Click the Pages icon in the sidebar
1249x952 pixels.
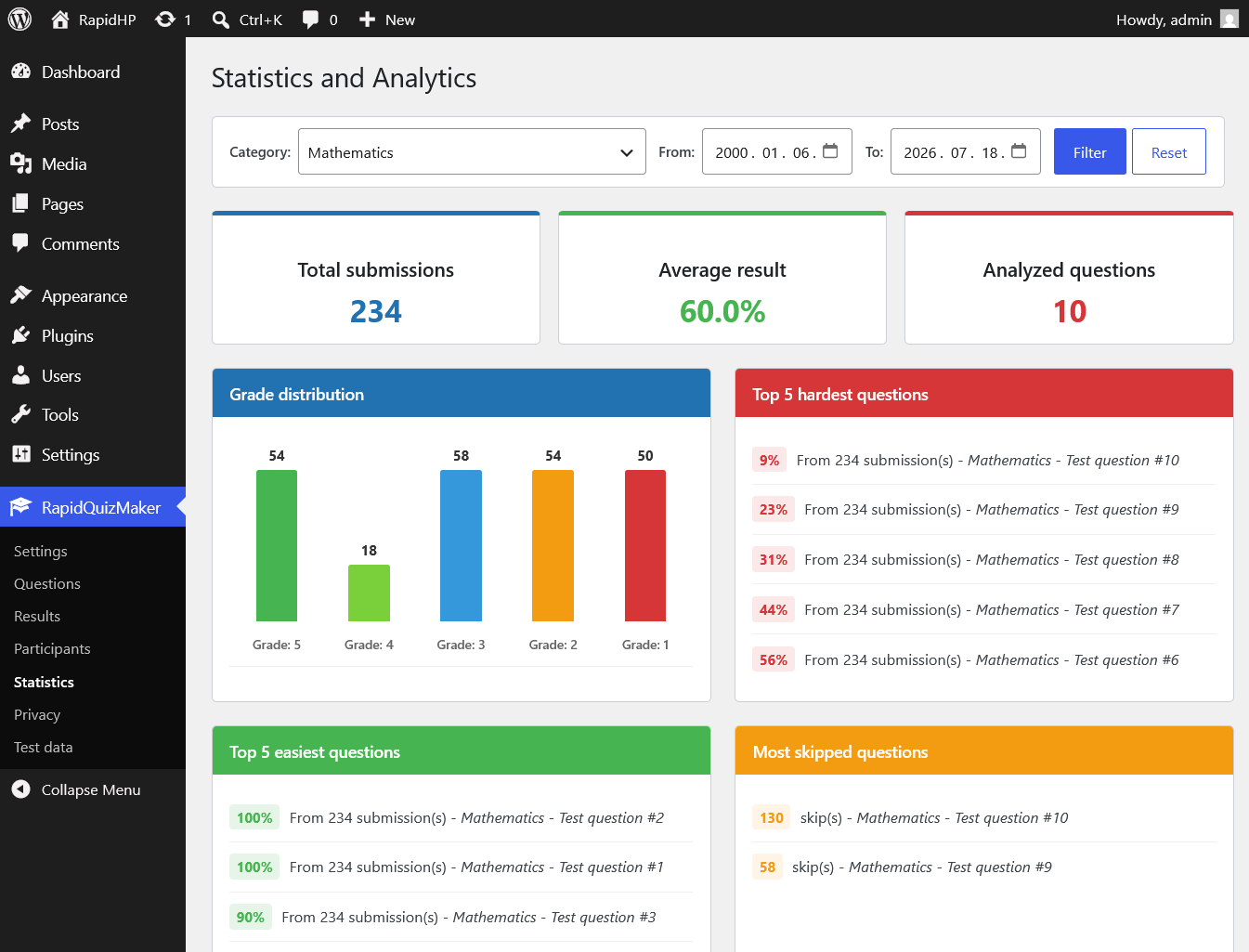coord(20,203)
